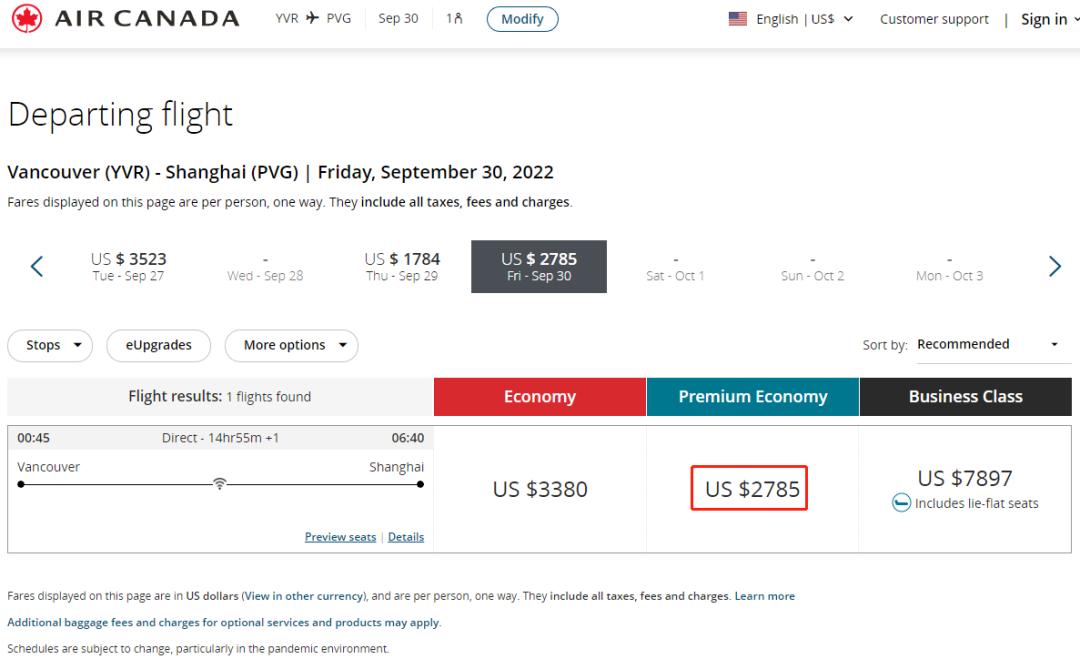Click the US flag language icon
The image size is (1080, 659).
(738, 19)
